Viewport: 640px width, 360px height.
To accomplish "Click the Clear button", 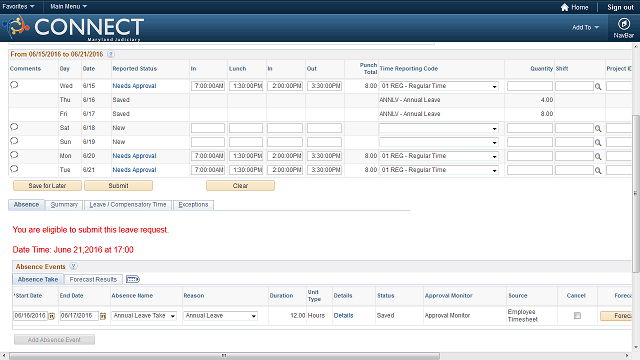I will 240,185.
